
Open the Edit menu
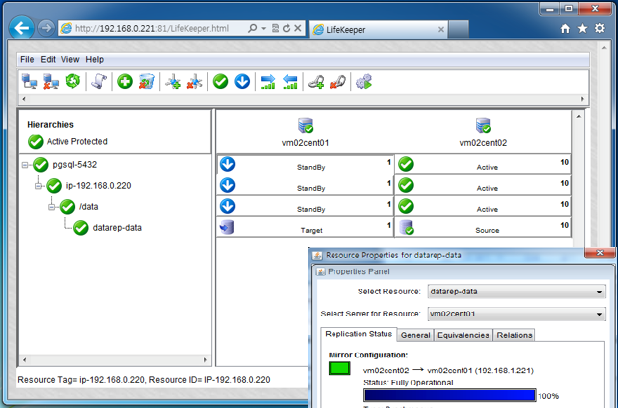coord(48,60)
